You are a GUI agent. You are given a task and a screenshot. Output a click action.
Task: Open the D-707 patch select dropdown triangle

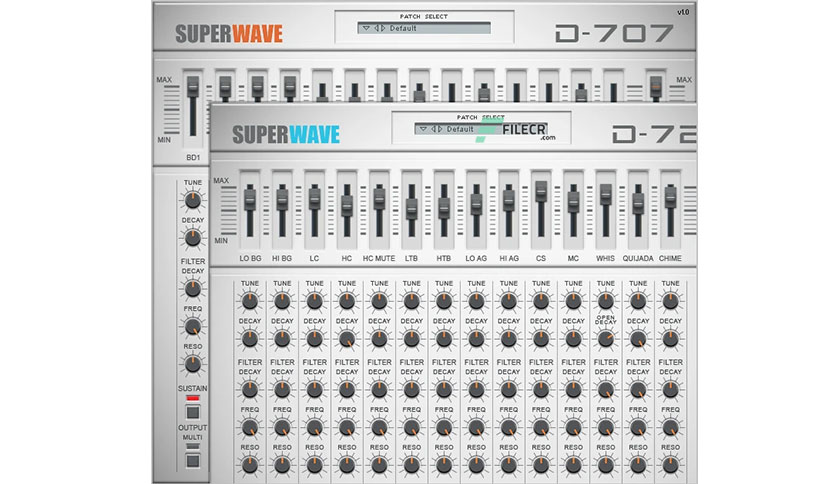click(x=366, y=28)
